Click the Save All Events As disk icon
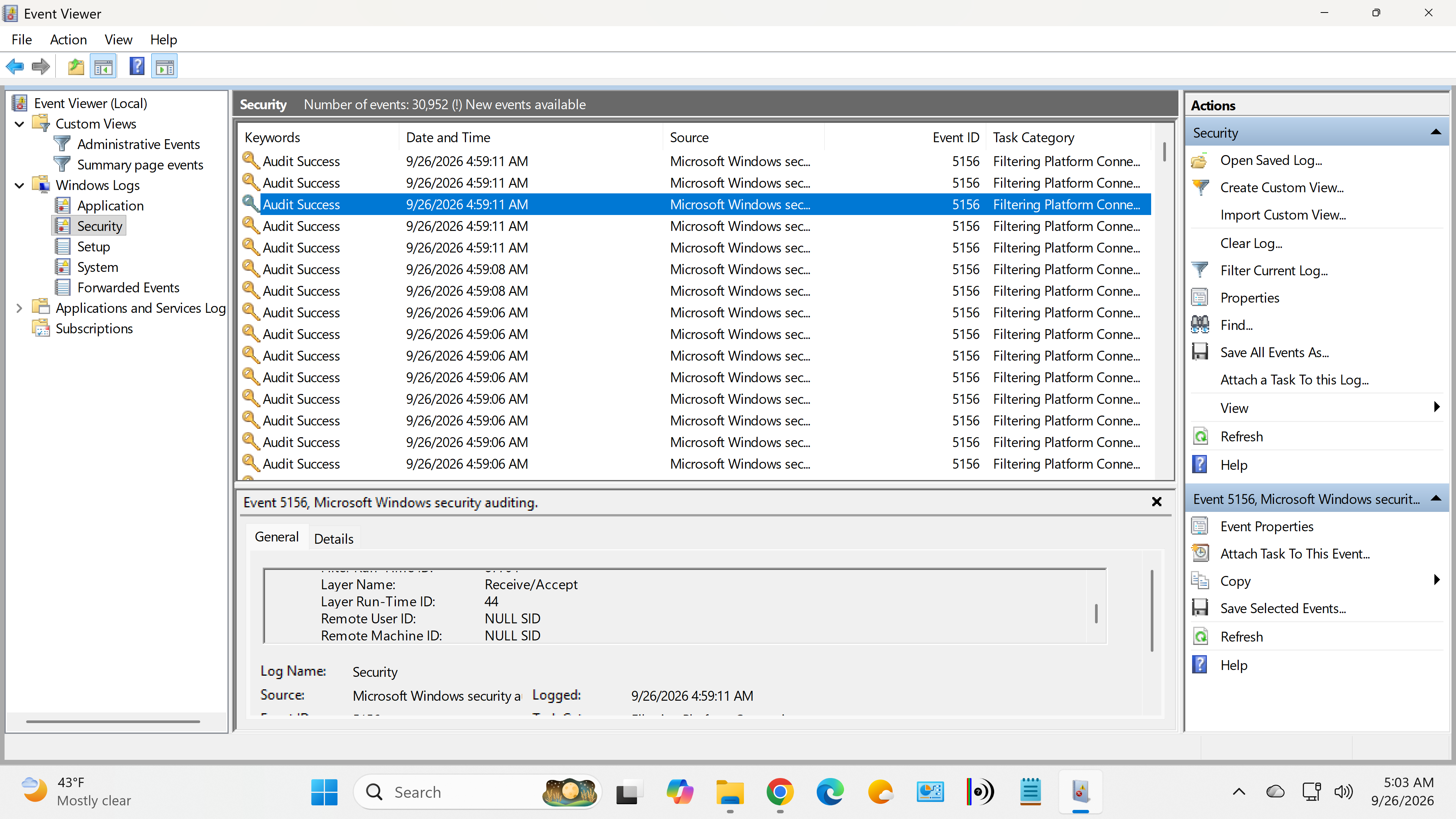1456x819 pixels. [1199, 352]
